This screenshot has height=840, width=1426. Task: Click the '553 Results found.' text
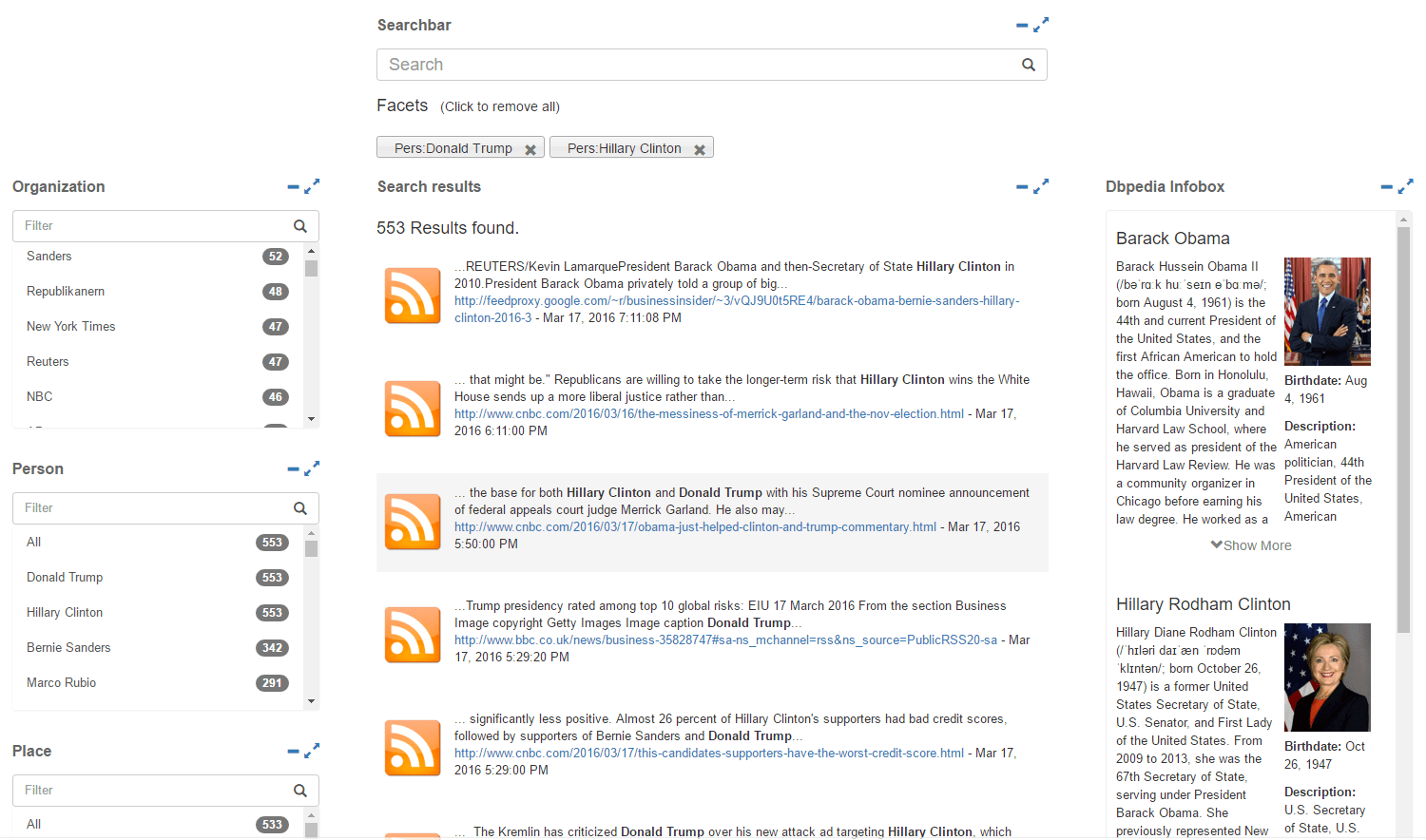point(448,228)
